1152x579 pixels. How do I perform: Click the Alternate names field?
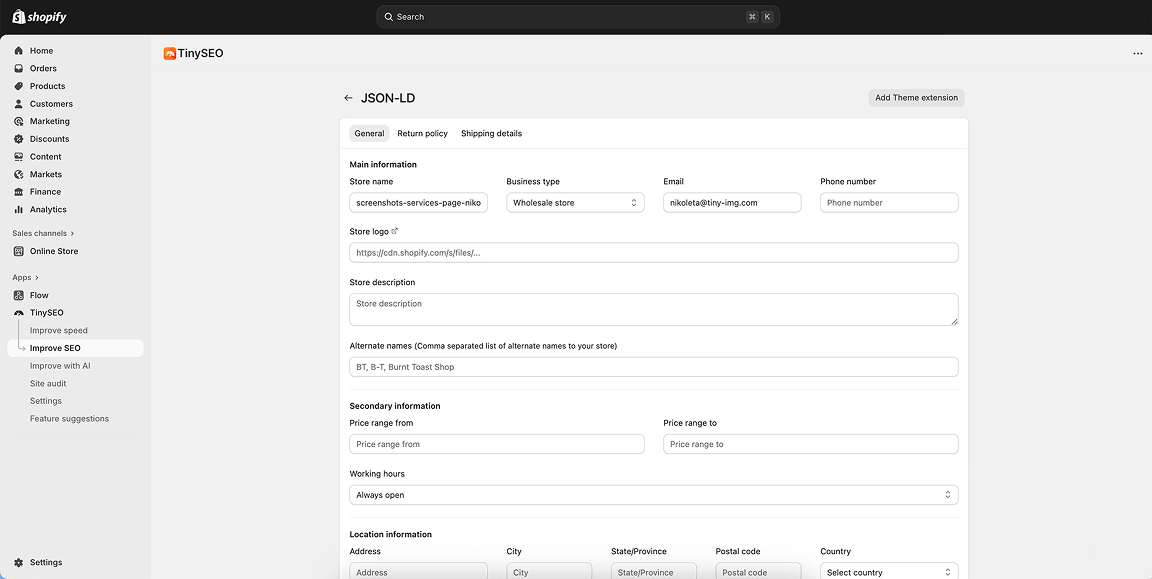click(x=654, y=367)
